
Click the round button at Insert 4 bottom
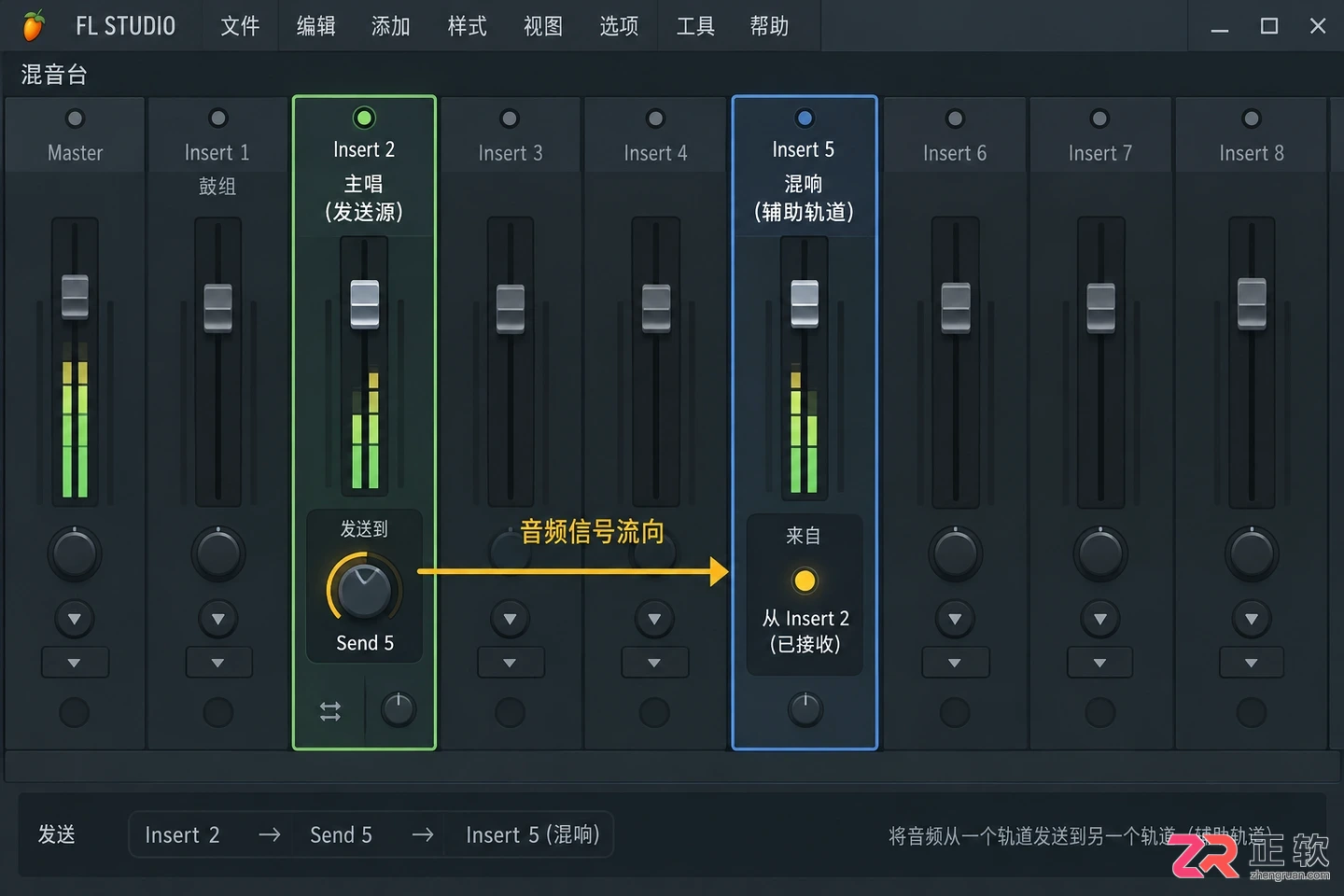[x=654, y=712]
